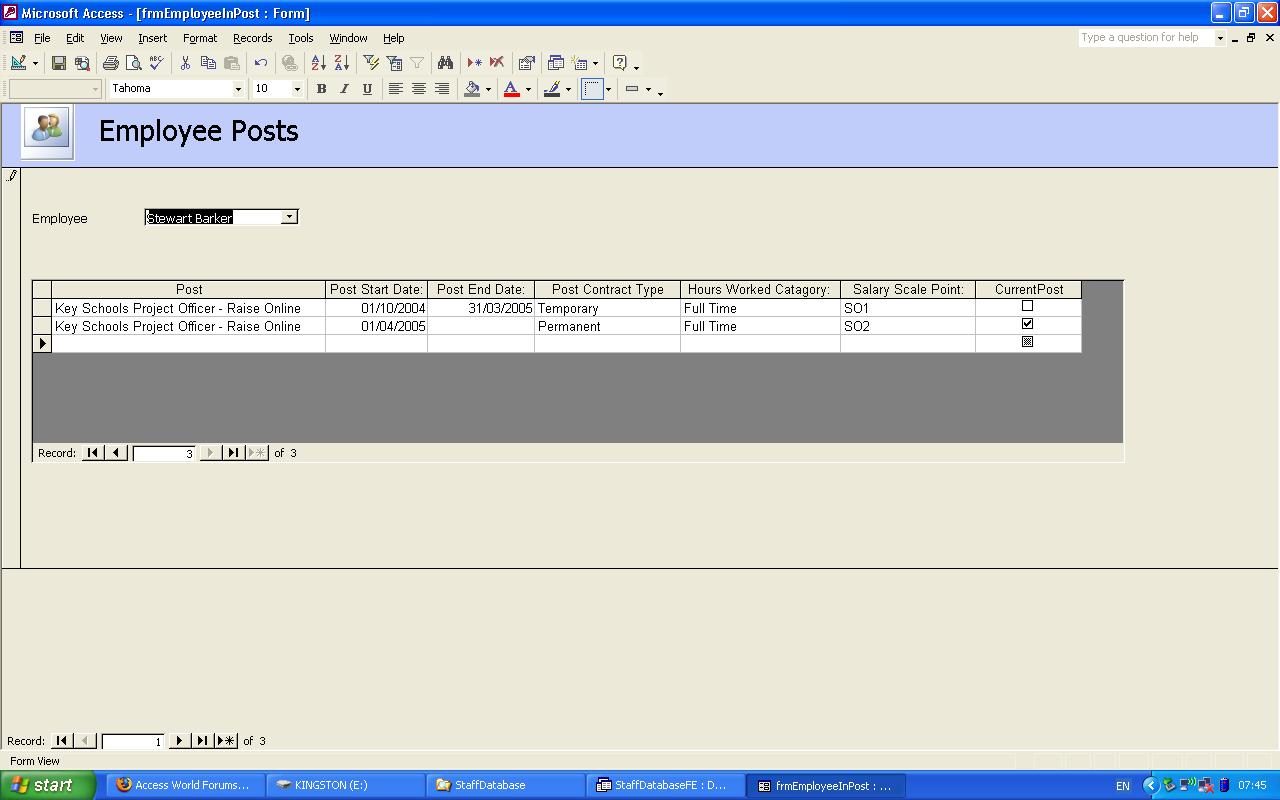The width and height of the screenshot is (1280, 800).
Task: Click the Print icon
Action: tap(111, 63)
